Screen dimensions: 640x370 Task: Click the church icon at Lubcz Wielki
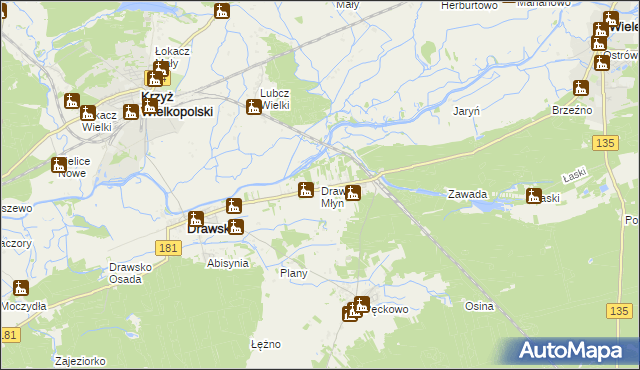[253, 107]
